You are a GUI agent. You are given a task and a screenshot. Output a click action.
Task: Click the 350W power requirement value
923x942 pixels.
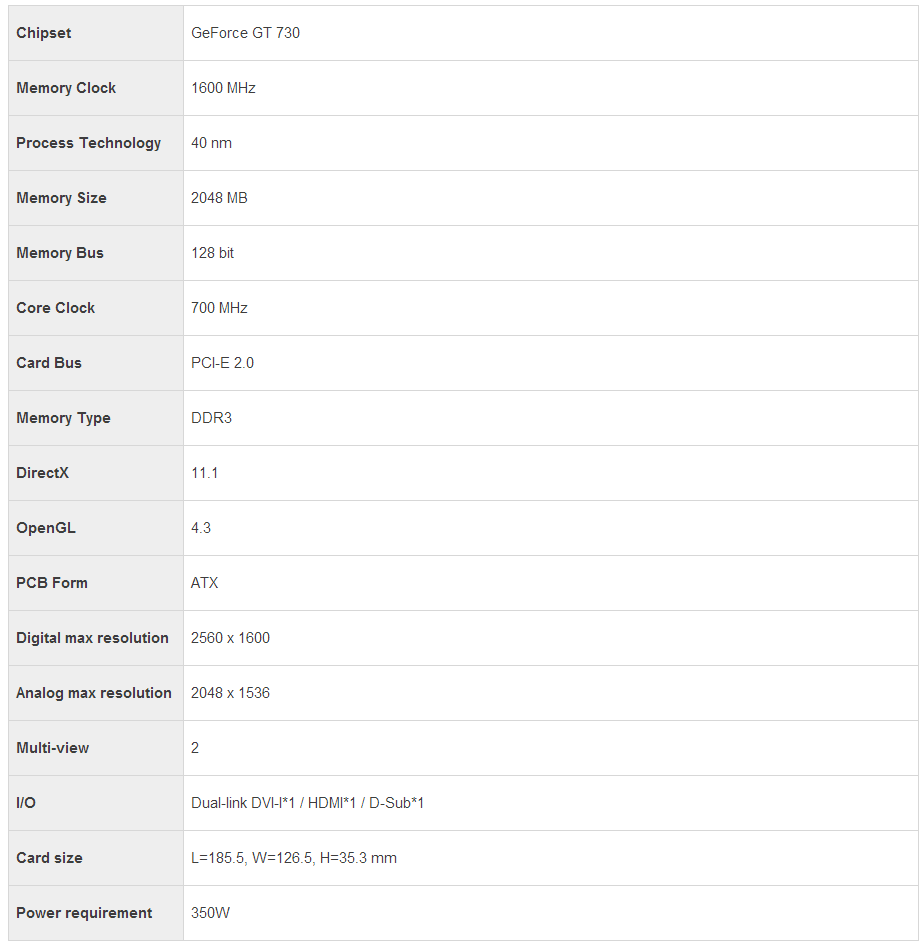click(210, 913)
